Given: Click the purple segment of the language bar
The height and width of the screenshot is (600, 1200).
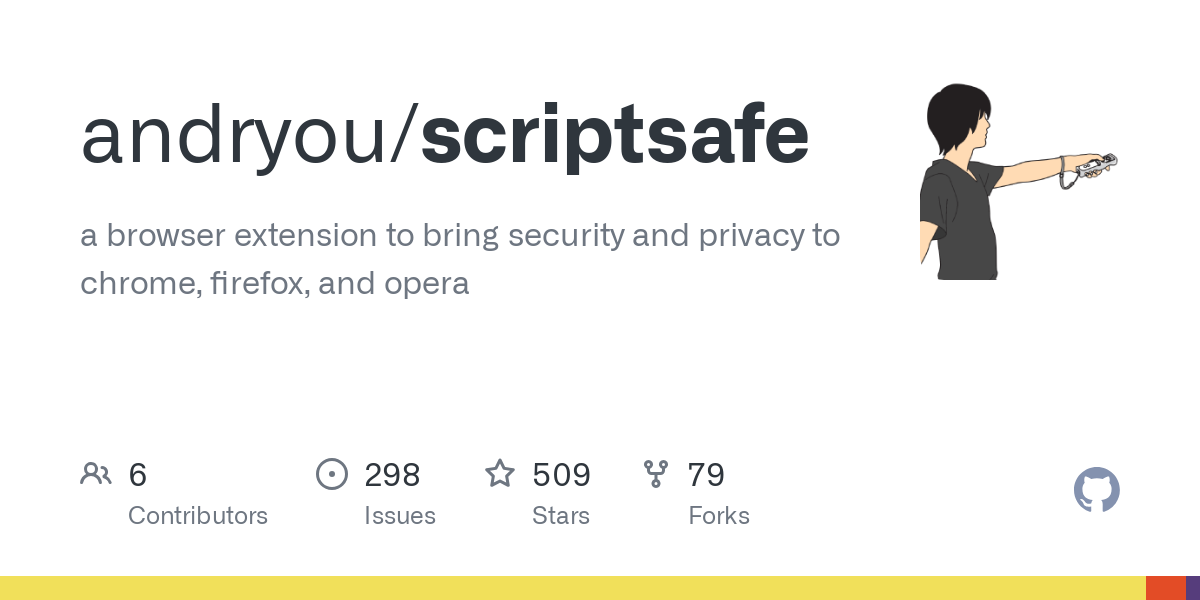Looking at the screenshot, I should (1193, 588).
